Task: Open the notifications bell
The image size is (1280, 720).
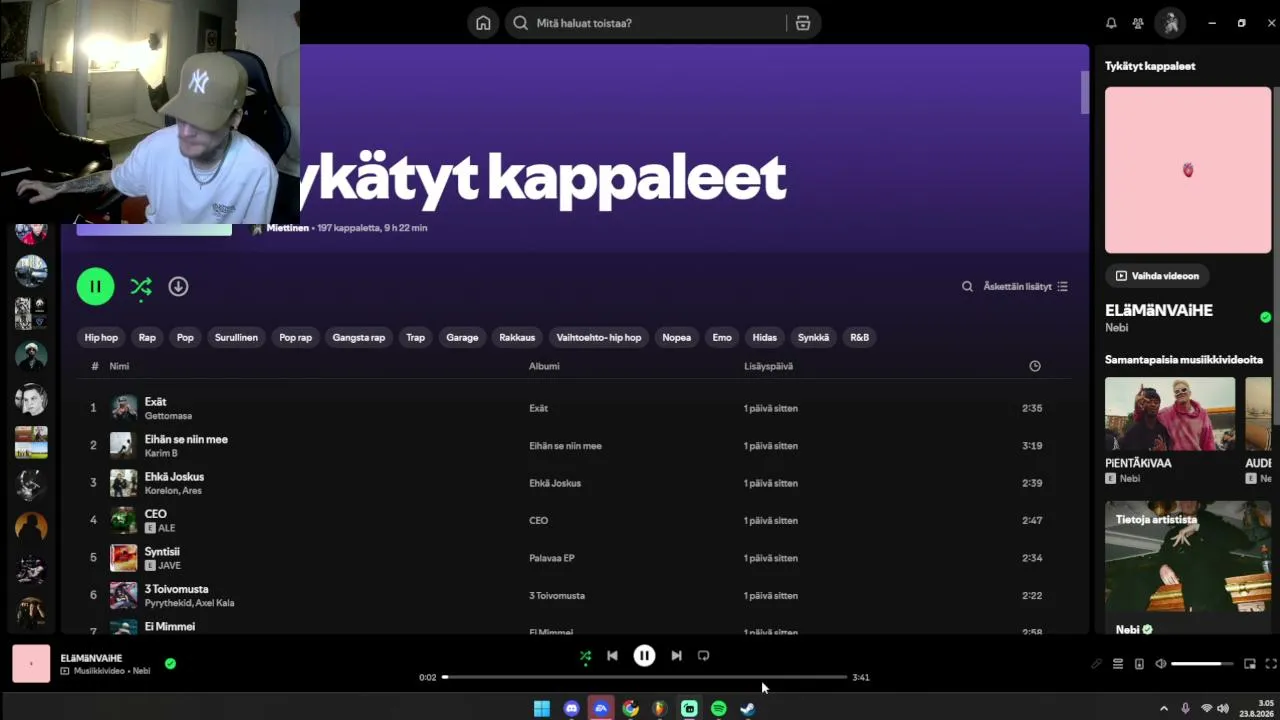Action: (x=1111, y=23)
